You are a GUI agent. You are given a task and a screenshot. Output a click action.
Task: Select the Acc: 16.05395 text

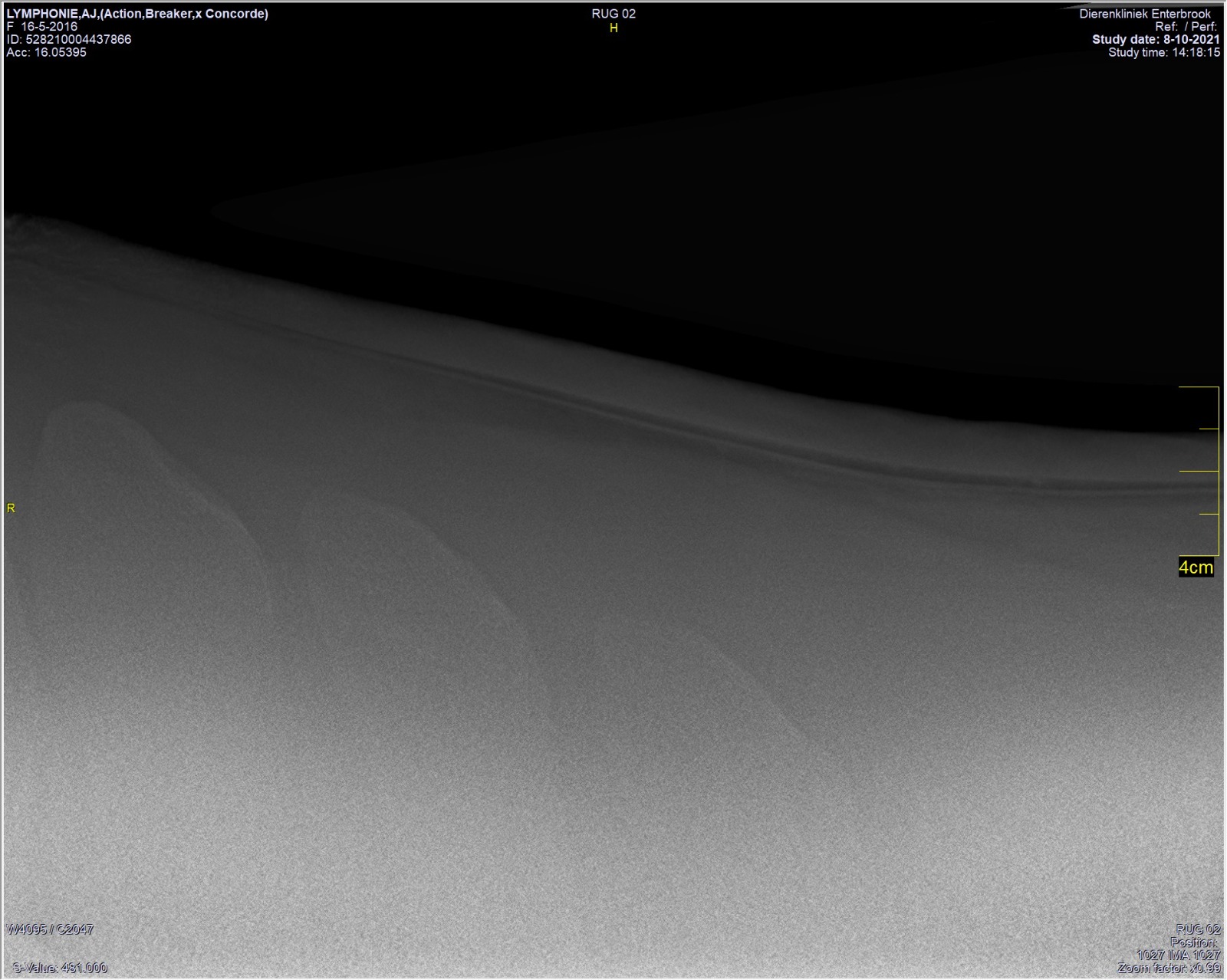(x=47, y=52)
